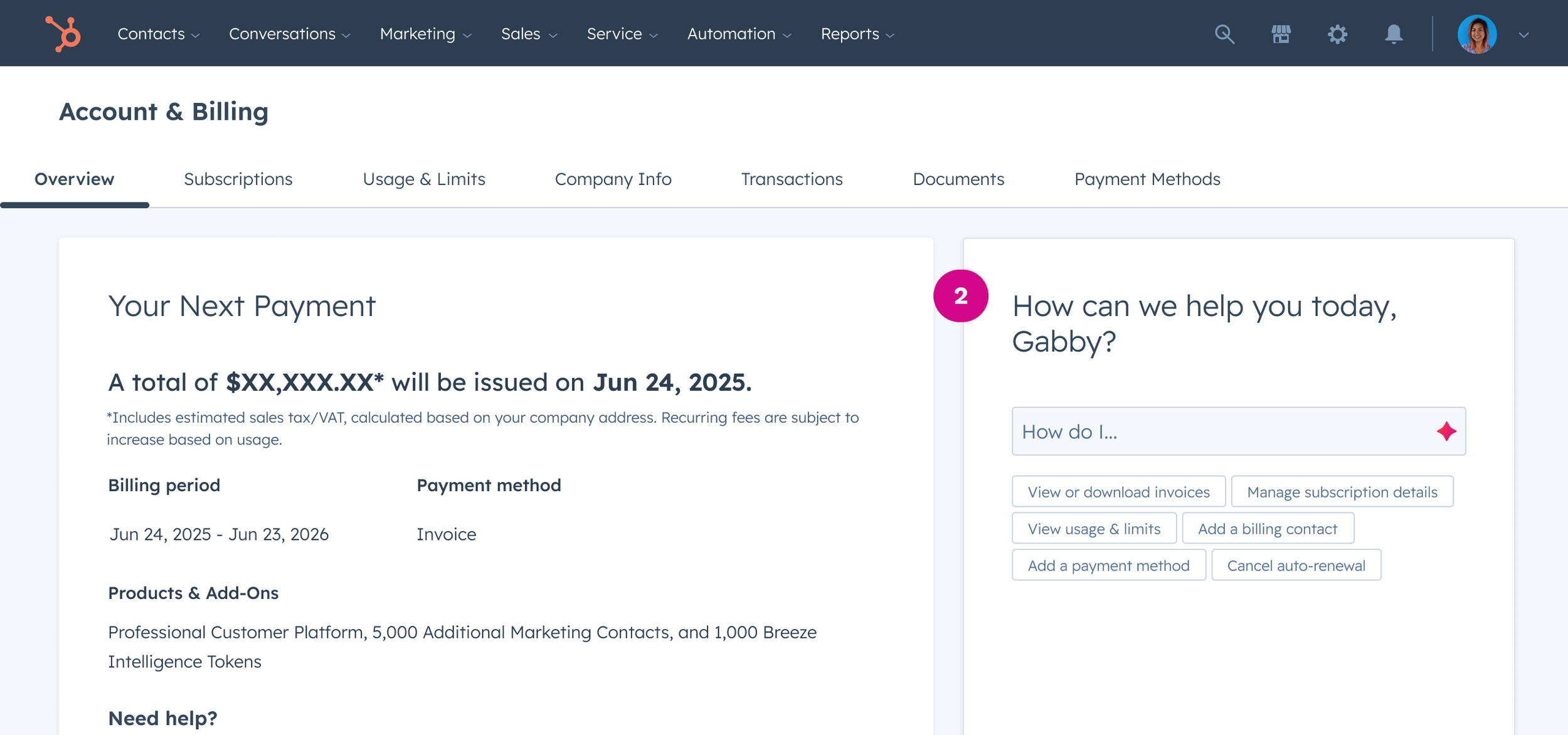Click the "Your Next Payment" heading
Viewport: 1568px width, 735px height.
[242, 307]
